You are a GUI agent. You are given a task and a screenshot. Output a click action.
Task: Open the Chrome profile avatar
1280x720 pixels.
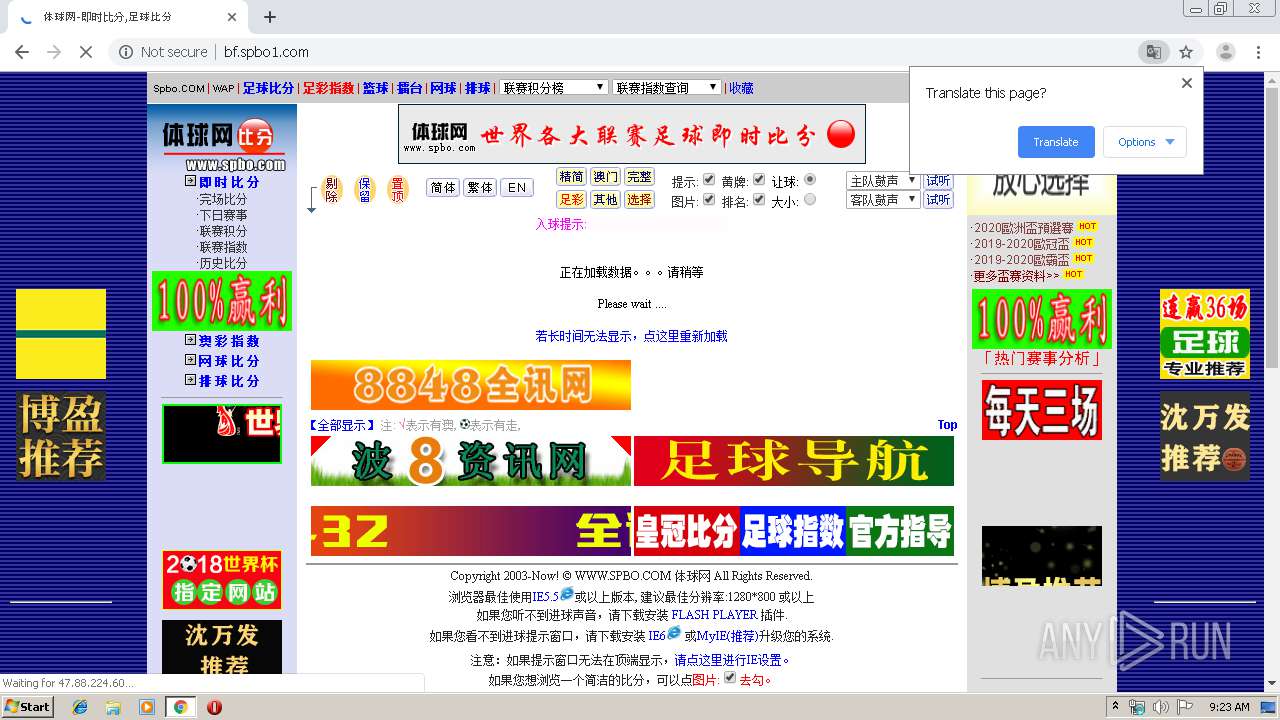[1225, 52]
